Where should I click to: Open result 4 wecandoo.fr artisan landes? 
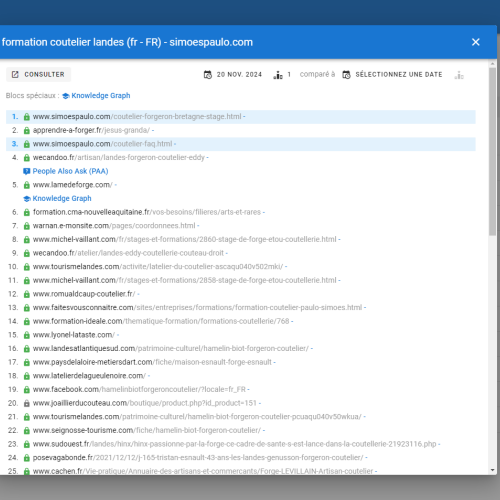click(120, 158)
